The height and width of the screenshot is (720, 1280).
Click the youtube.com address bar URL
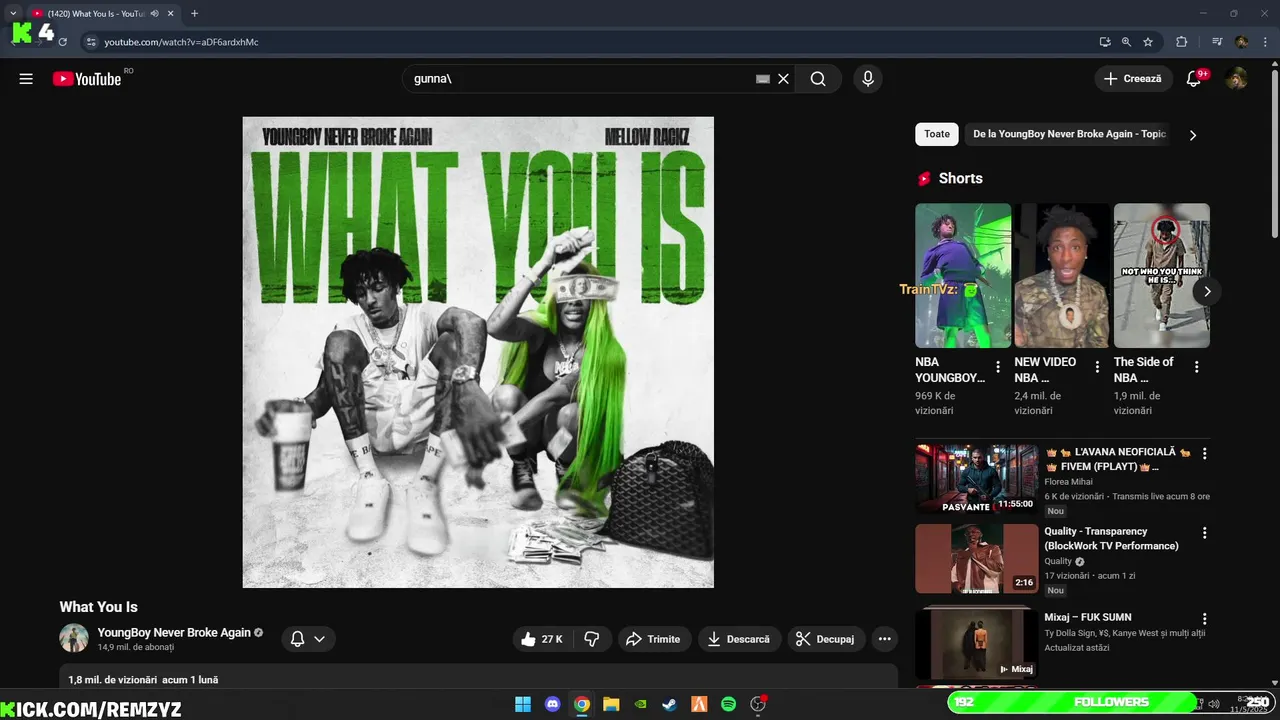coord(181,42)
